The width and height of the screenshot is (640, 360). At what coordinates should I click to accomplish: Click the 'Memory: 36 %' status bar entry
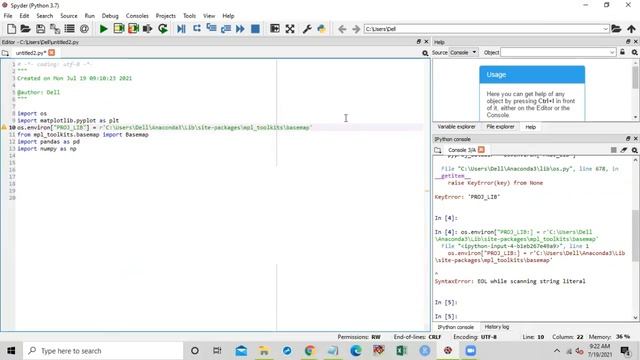click(x=609, y=337)
